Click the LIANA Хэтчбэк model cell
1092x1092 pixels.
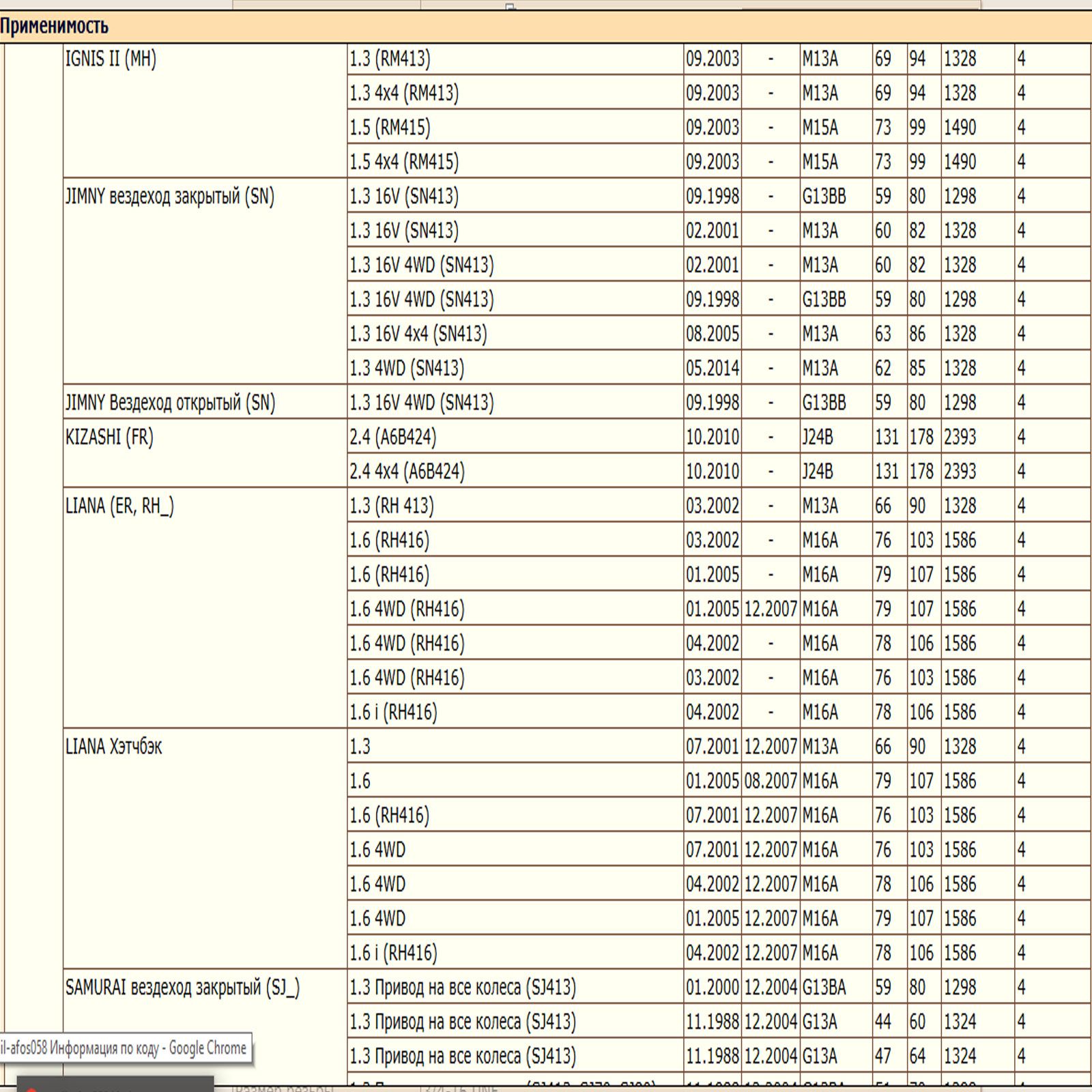click(113, 747)
